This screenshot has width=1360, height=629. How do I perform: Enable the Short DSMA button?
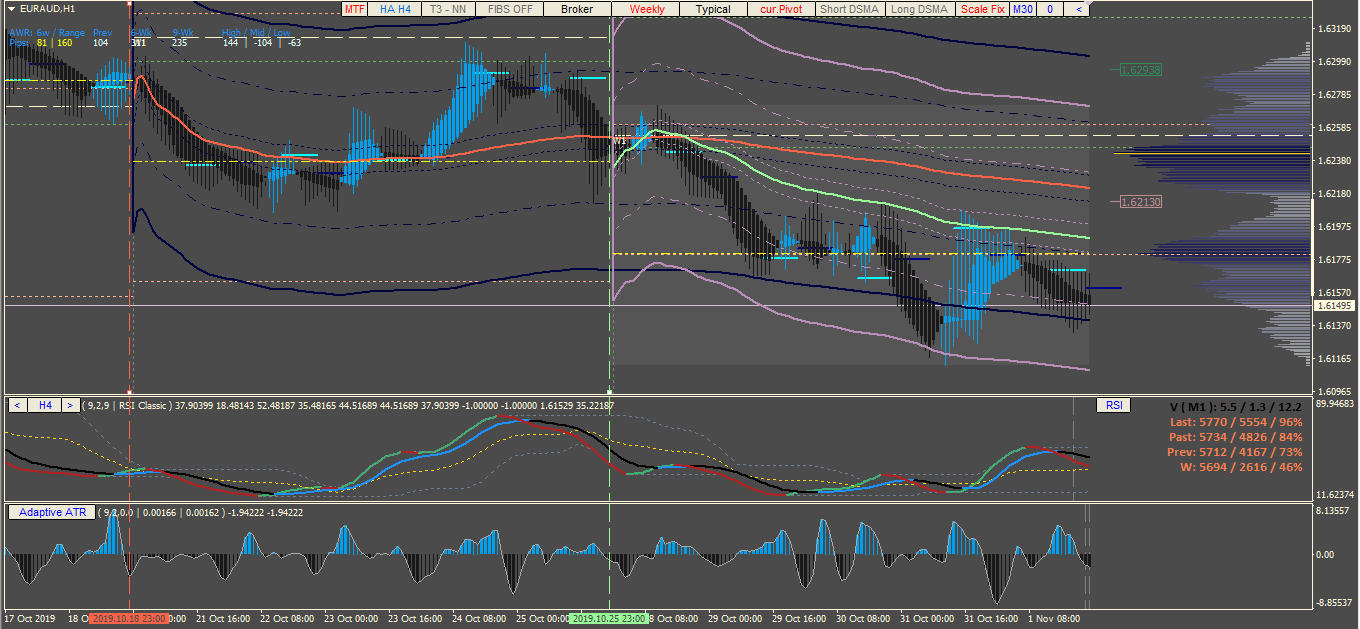click(x=849, y=9)
